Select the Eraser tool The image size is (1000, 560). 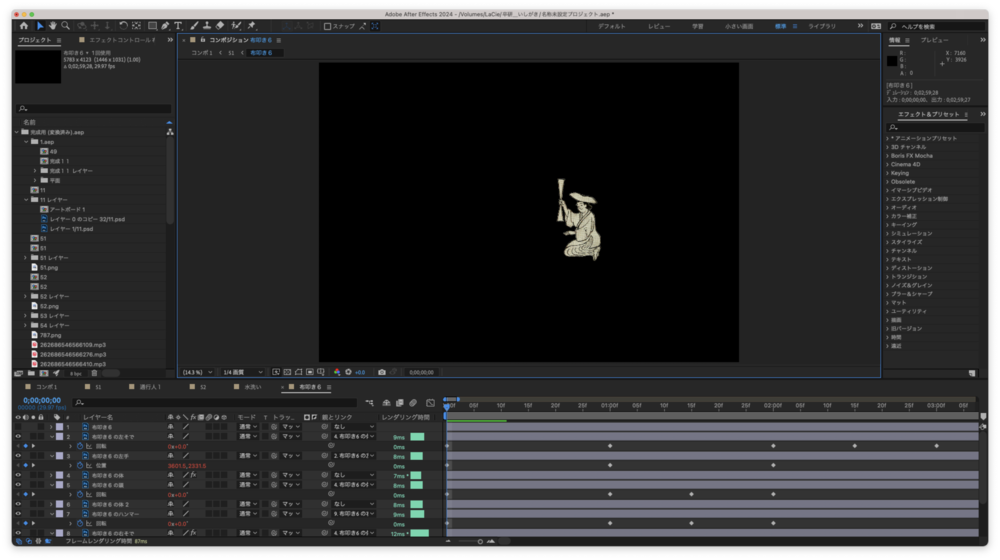click(x=219, y=26)
